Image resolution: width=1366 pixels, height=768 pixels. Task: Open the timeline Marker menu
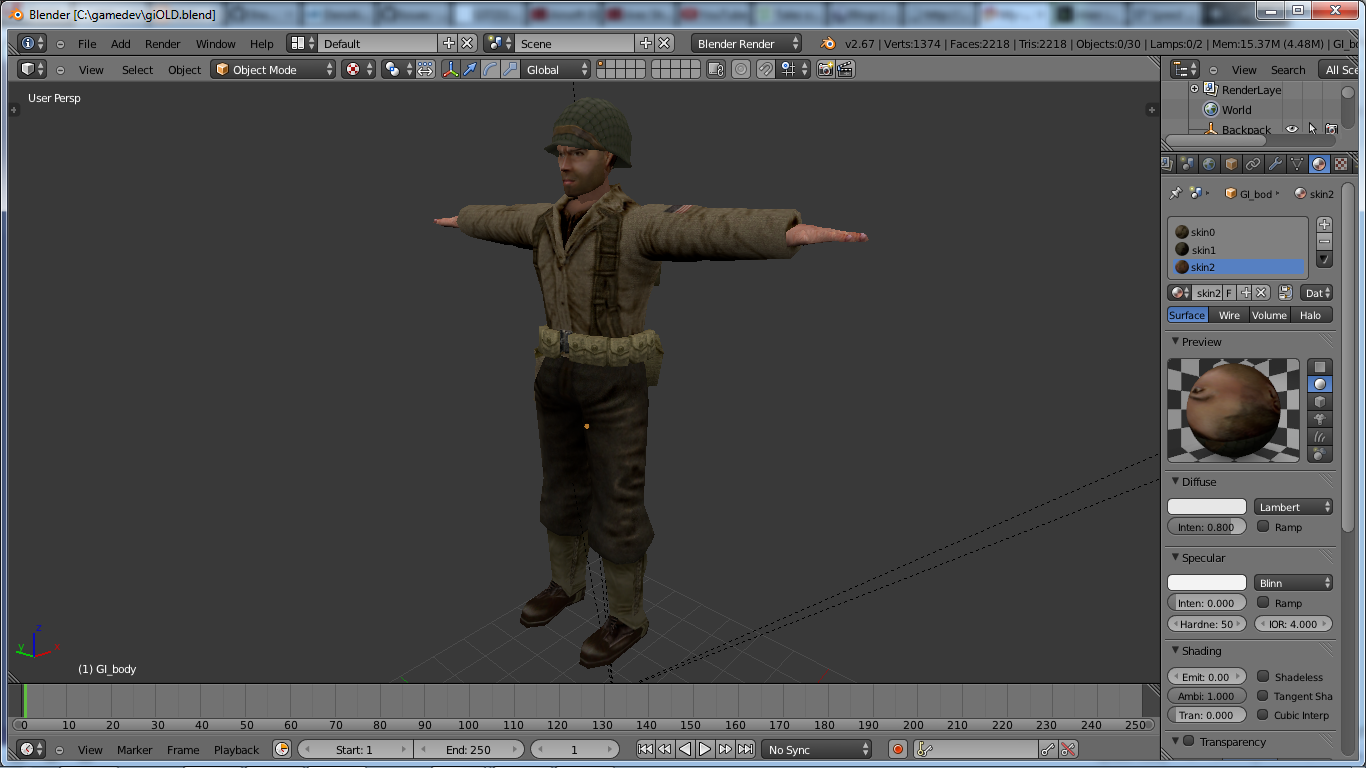pos(134,750)
